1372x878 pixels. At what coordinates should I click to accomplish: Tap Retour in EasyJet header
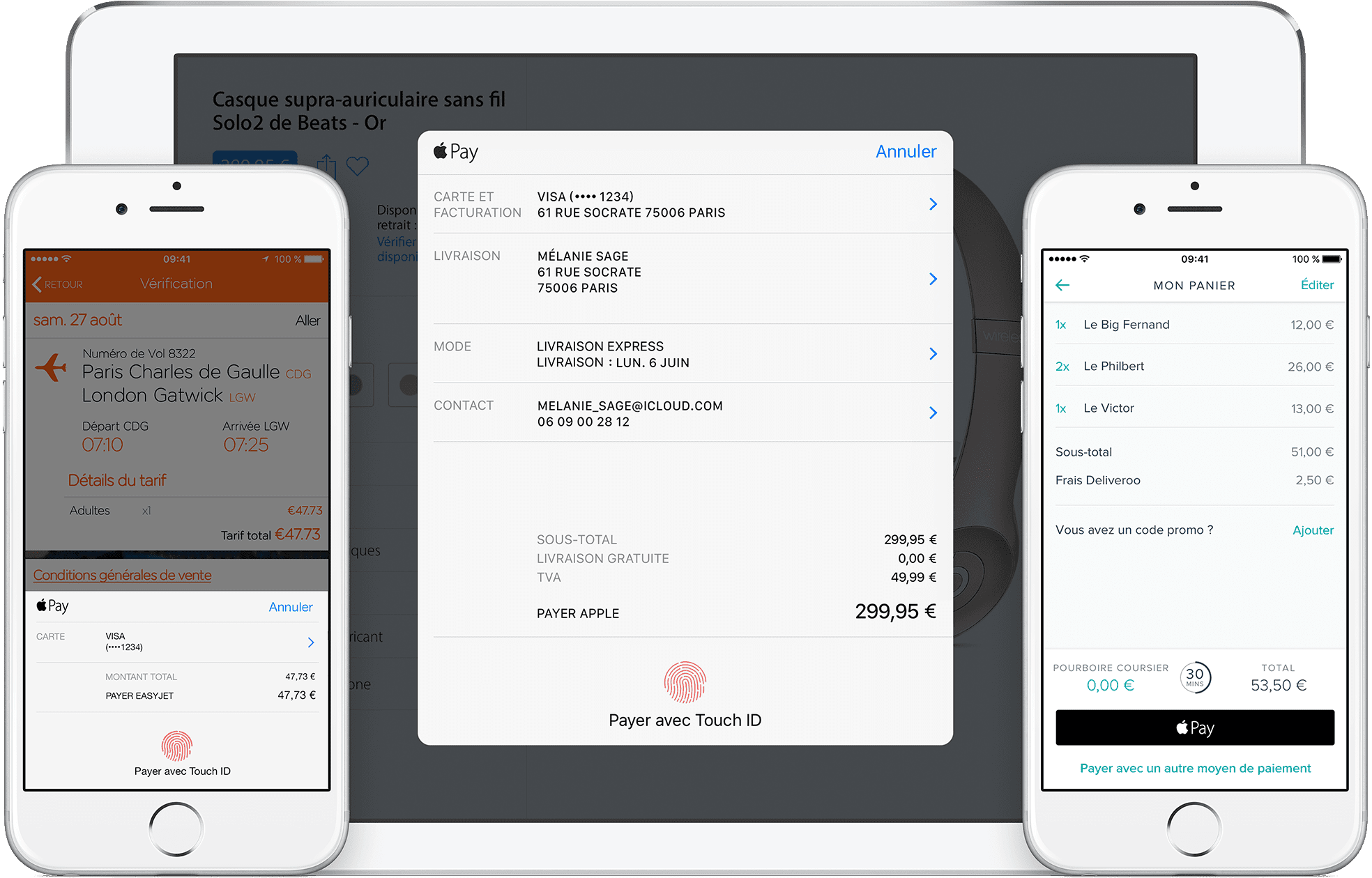coord(57,284)
